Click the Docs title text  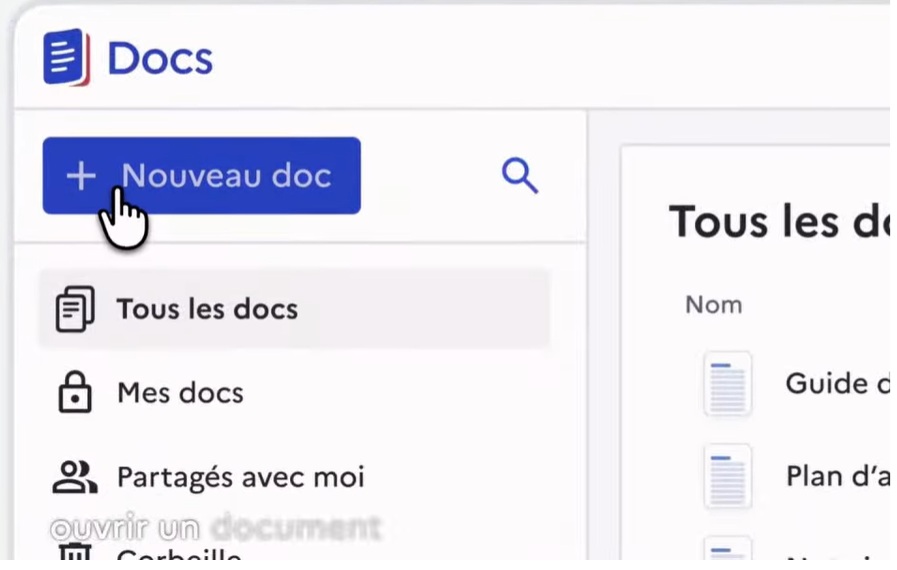160,58
